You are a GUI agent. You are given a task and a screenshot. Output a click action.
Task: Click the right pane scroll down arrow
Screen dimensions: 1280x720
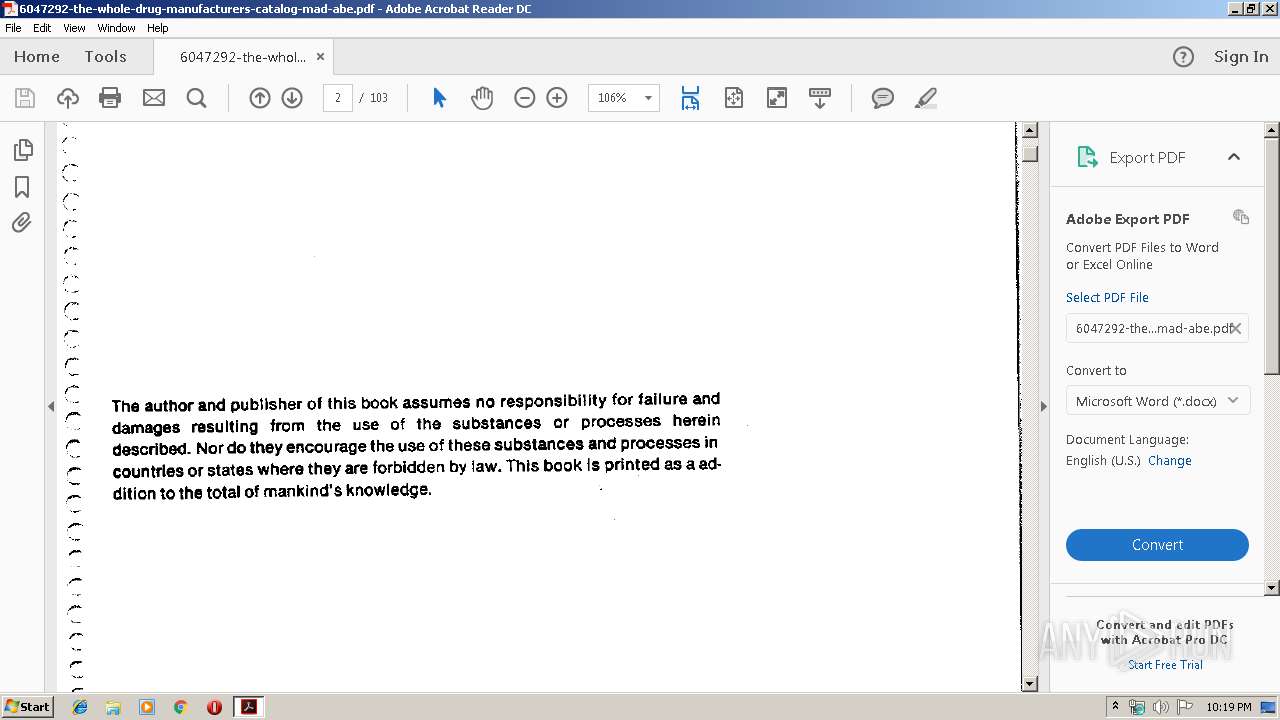pyautogui.click(x=1272, y=588)
